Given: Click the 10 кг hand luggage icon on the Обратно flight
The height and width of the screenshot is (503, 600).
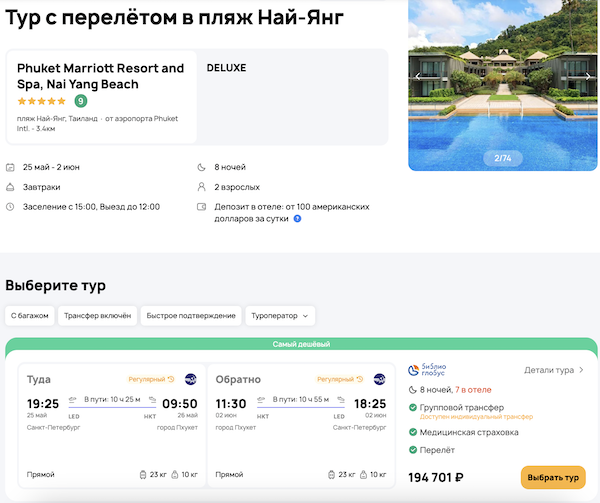Looking at the screenshot, I should click(366, 474).
